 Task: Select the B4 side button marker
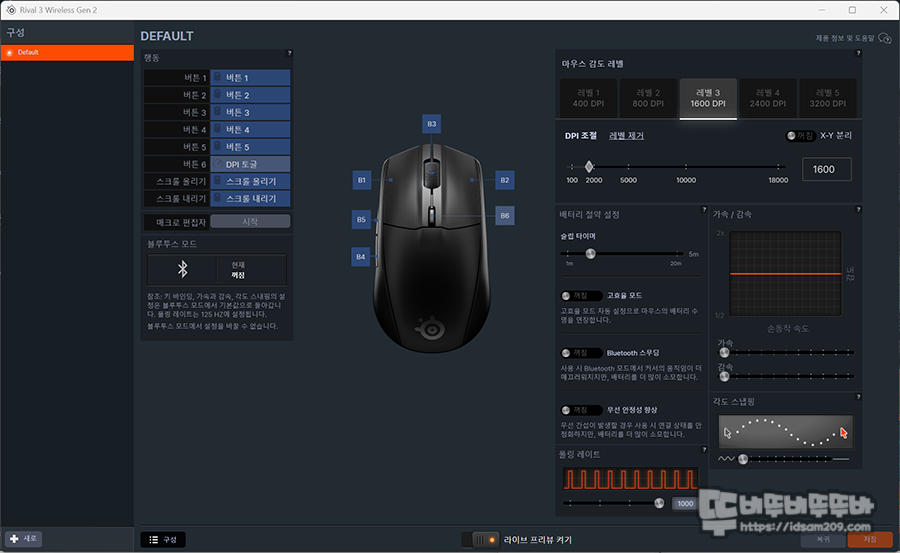point(360,257)
